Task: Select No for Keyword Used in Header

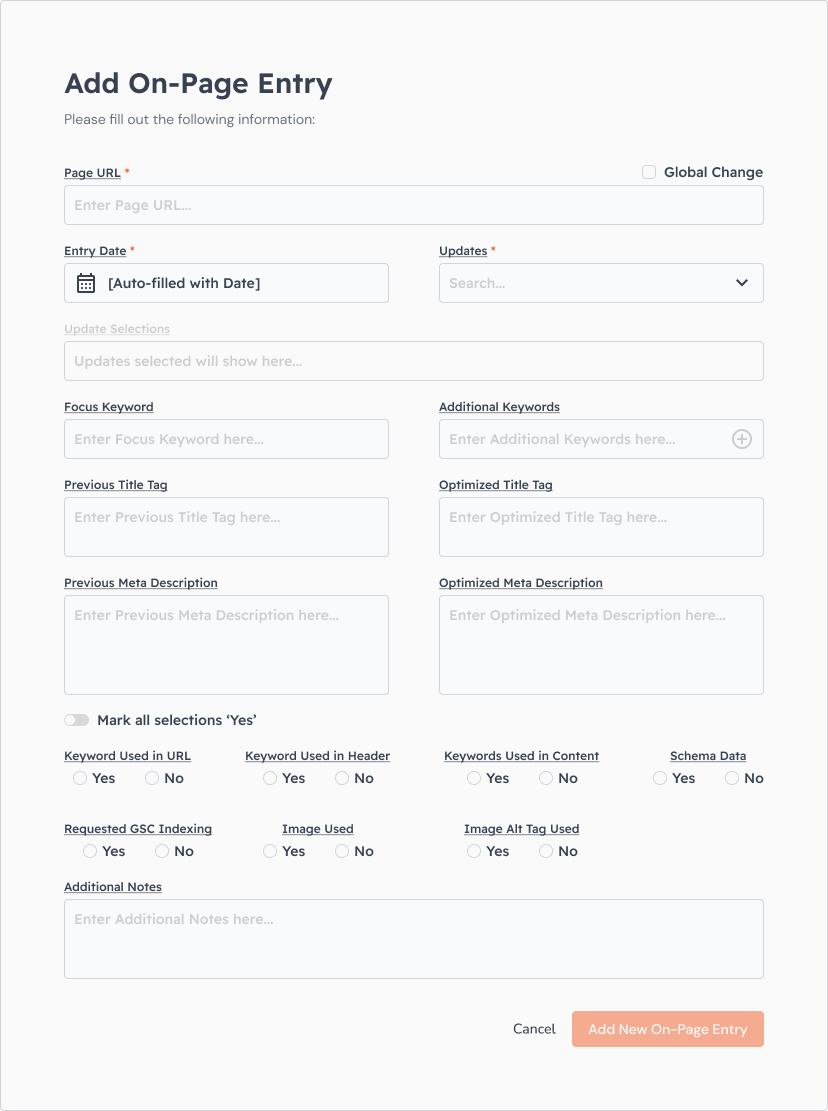Action: coord(342,778)
